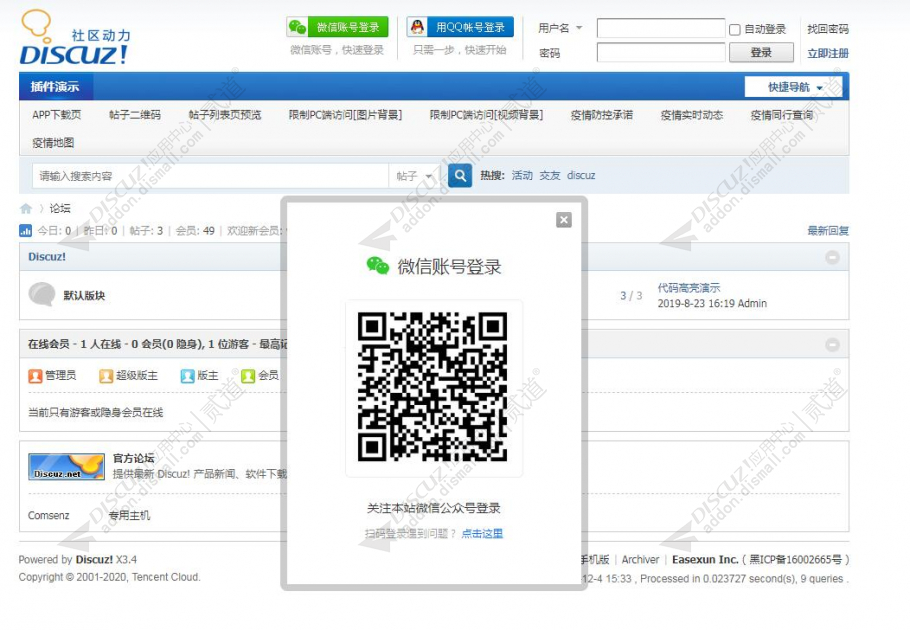Open forum statistics chart icon
The image size is (910, 630).
tap(26, 231)
